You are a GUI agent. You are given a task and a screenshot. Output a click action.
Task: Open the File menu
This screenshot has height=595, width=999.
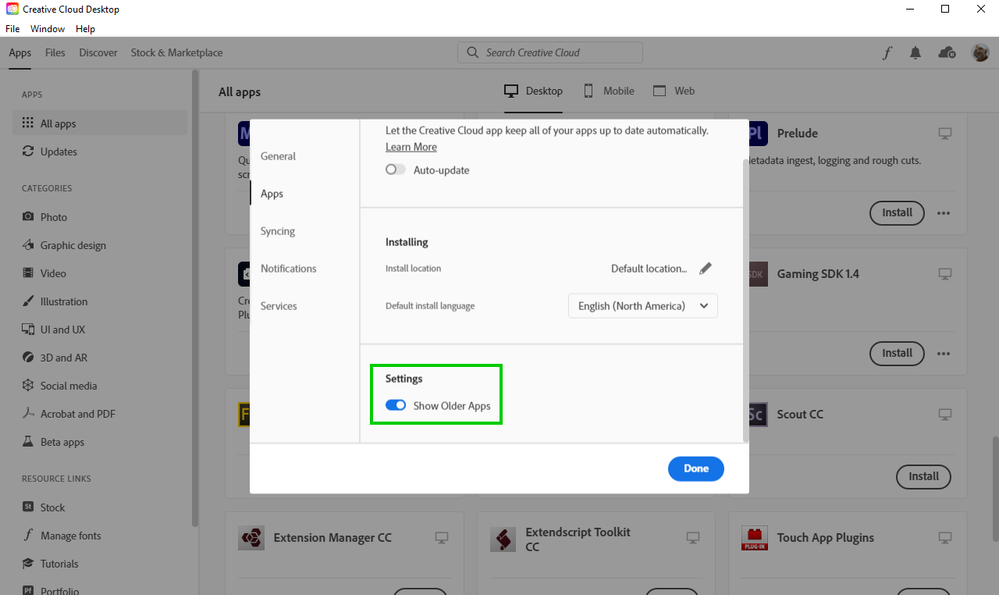(12, 29)
